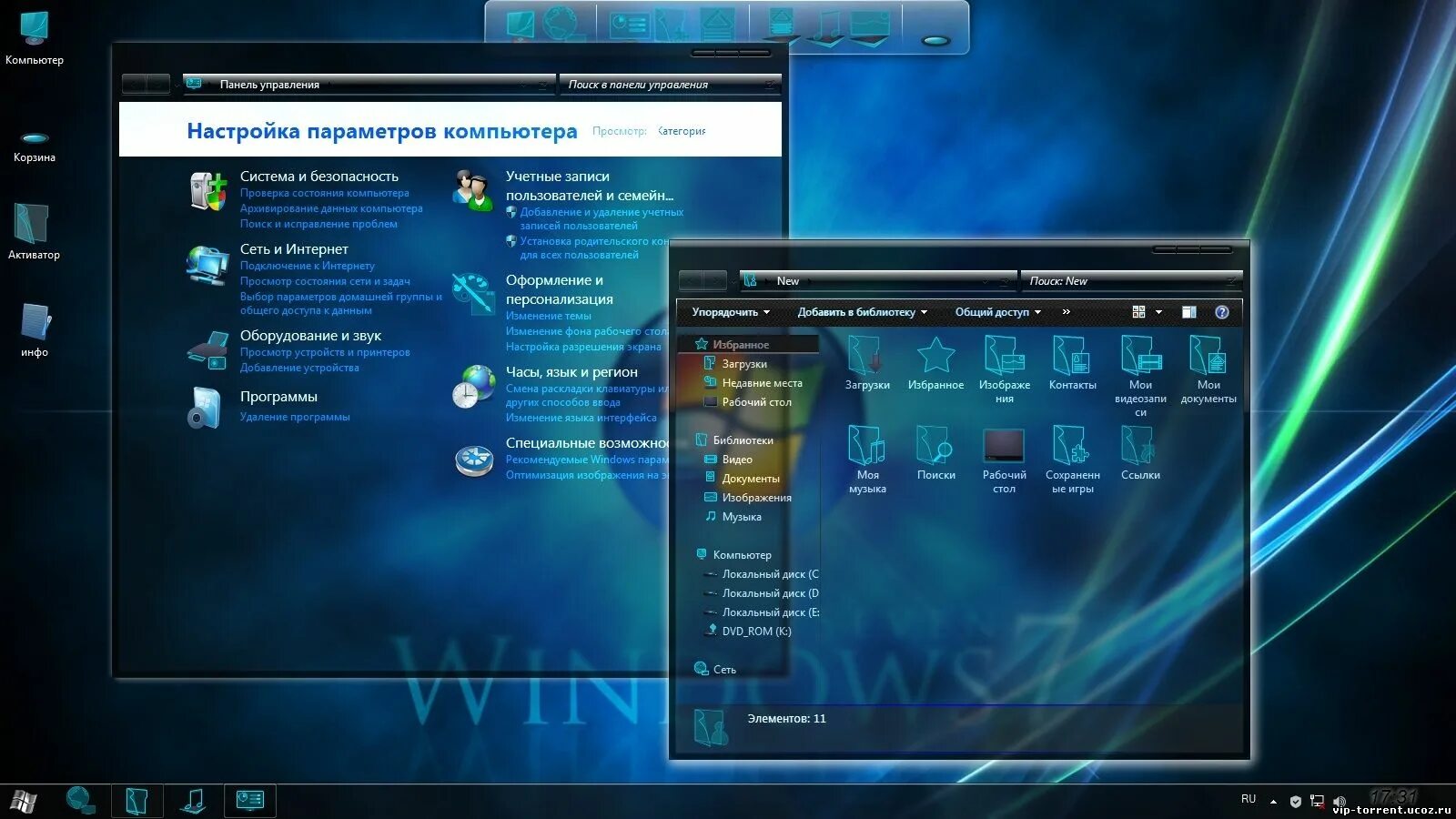Select Недавние места in the navigation pane
Image resolution: width=1456 pixels, height=819 pixels.
click(762, 383)
